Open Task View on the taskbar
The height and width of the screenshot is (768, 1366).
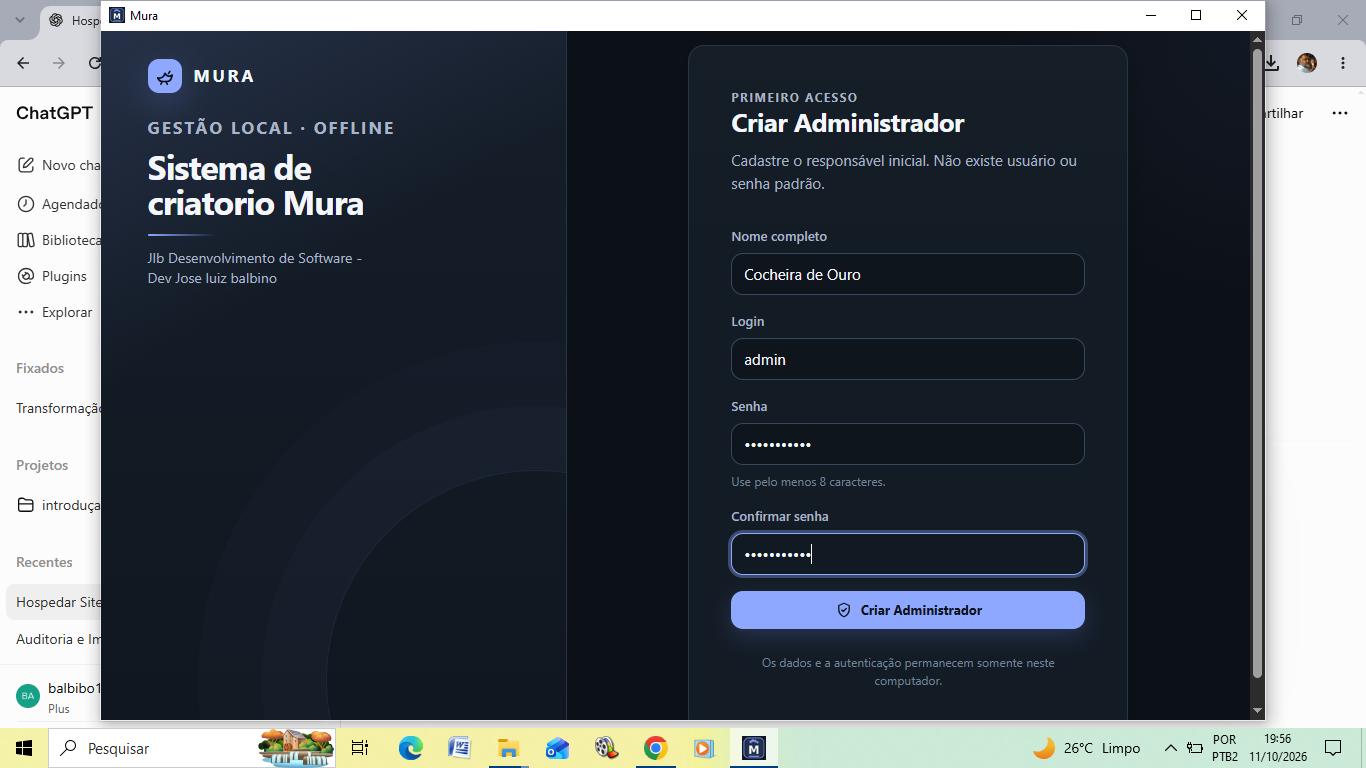[x=360, y=748]
